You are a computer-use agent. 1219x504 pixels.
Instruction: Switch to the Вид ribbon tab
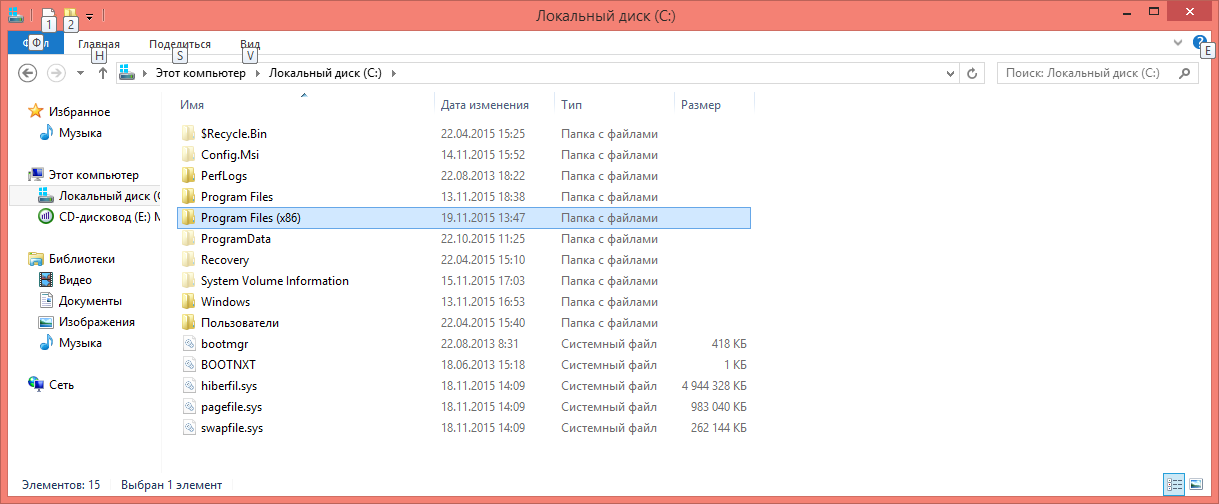click(x=250, y=44)
